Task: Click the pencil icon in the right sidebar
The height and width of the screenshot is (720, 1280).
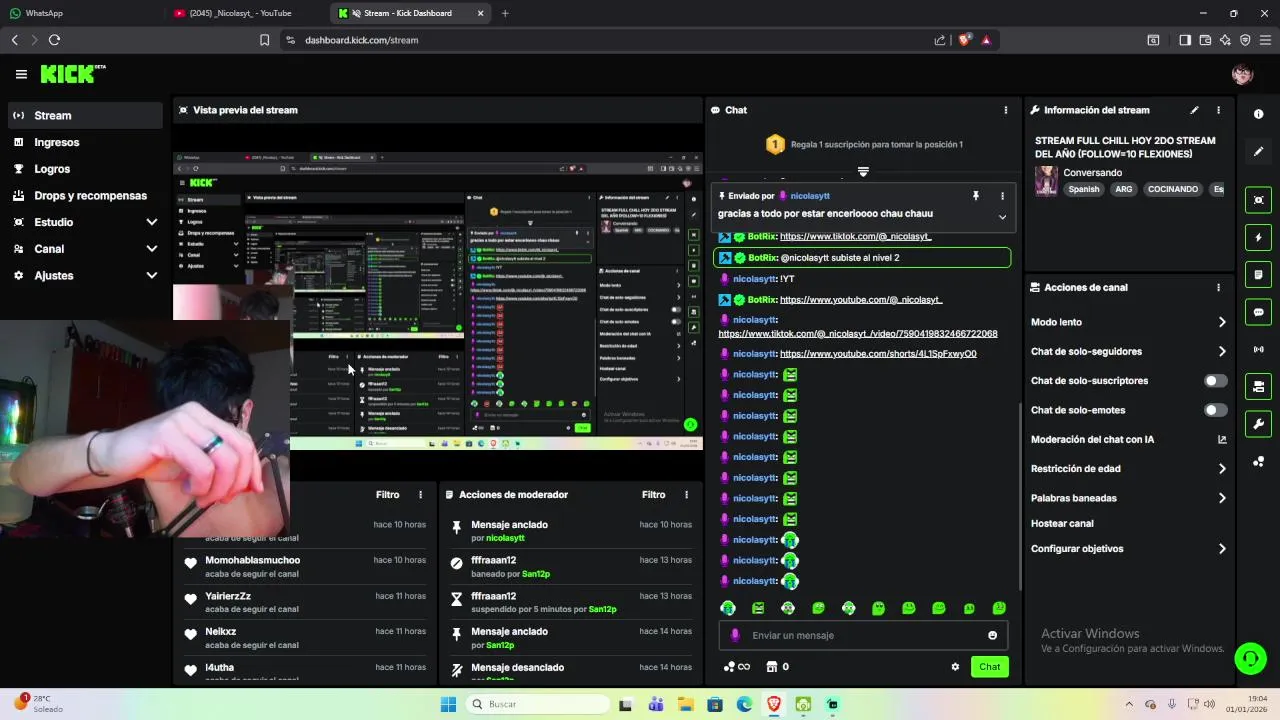Action: 1258,152
